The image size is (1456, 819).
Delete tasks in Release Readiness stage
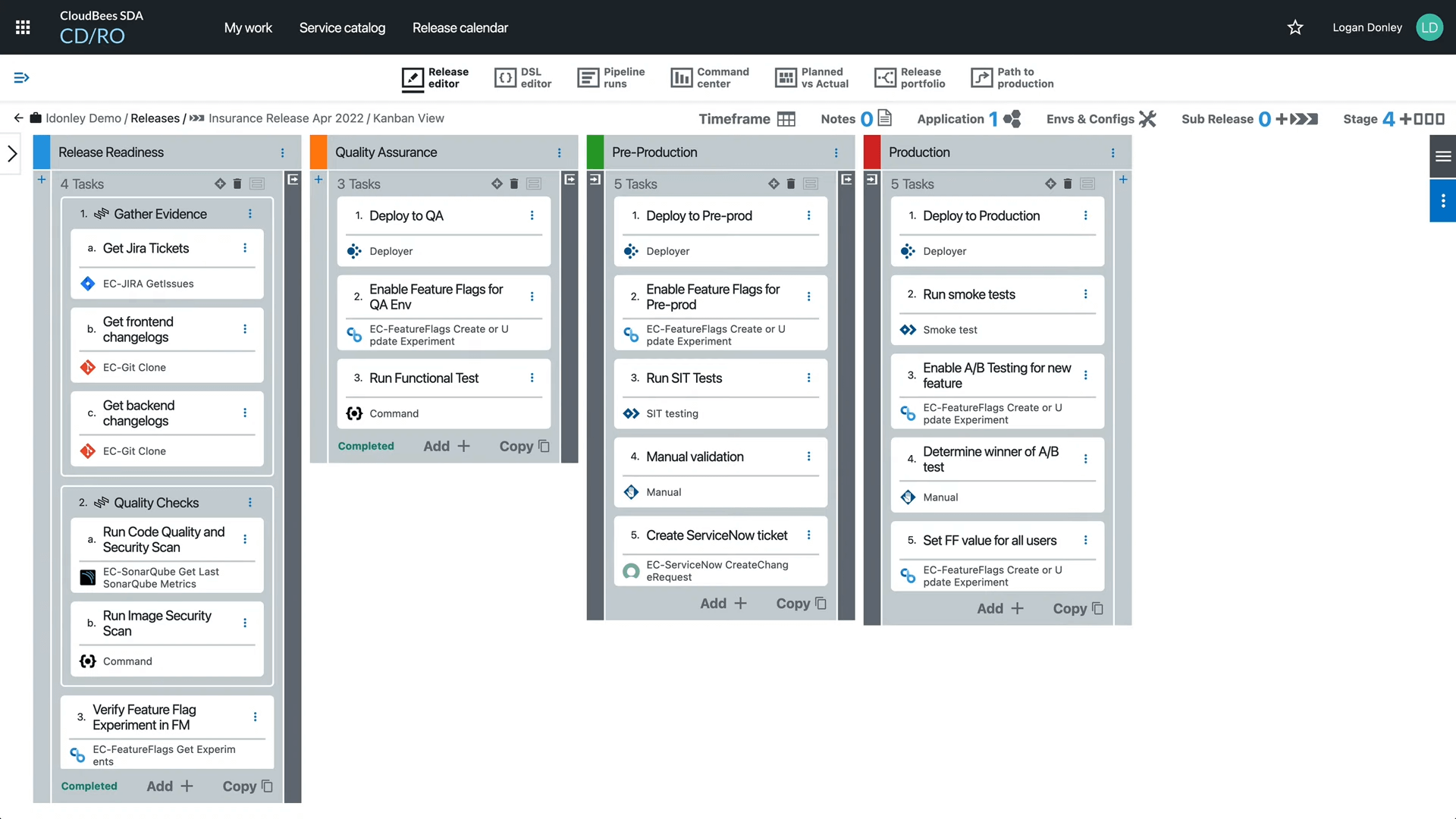(237, 184)
